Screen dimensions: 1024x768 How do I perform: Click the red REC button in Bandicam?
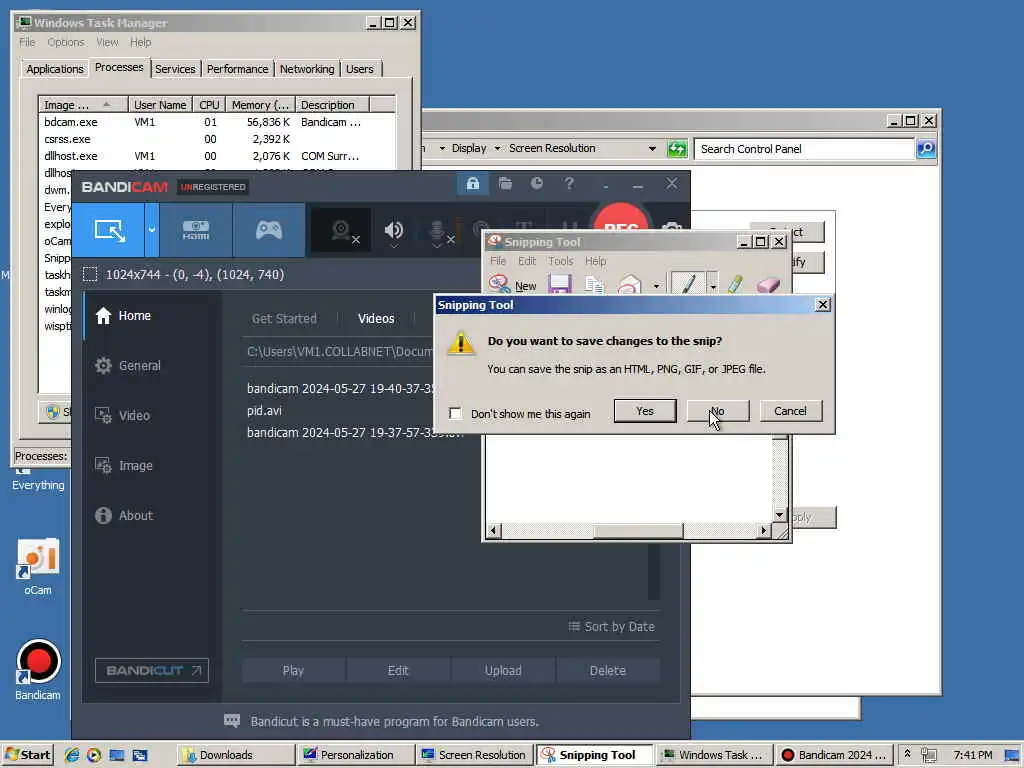click(x=621, y=219)
